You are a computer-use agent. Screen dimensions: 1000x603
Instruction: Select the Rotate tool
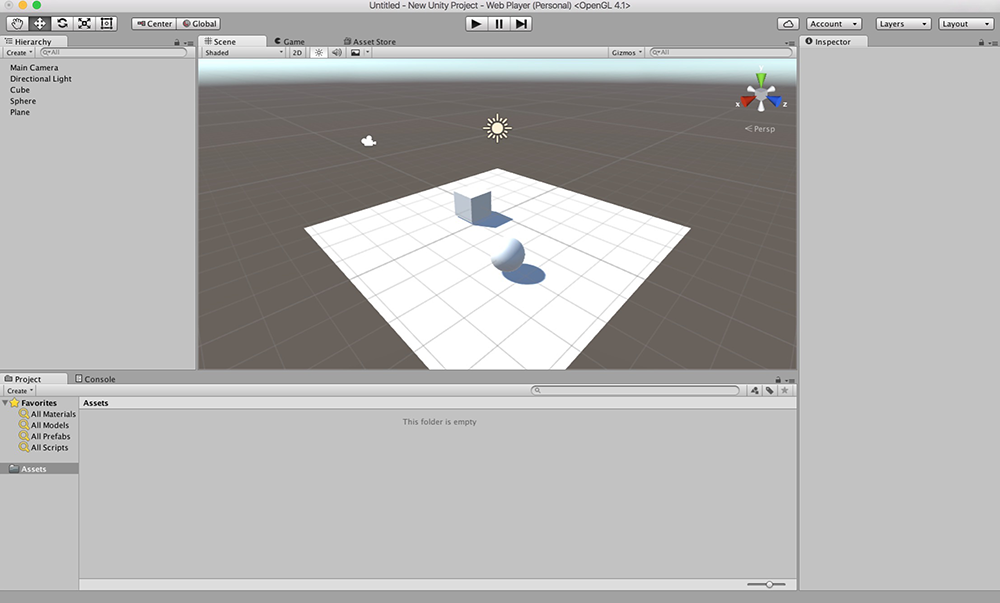[62, 23]
